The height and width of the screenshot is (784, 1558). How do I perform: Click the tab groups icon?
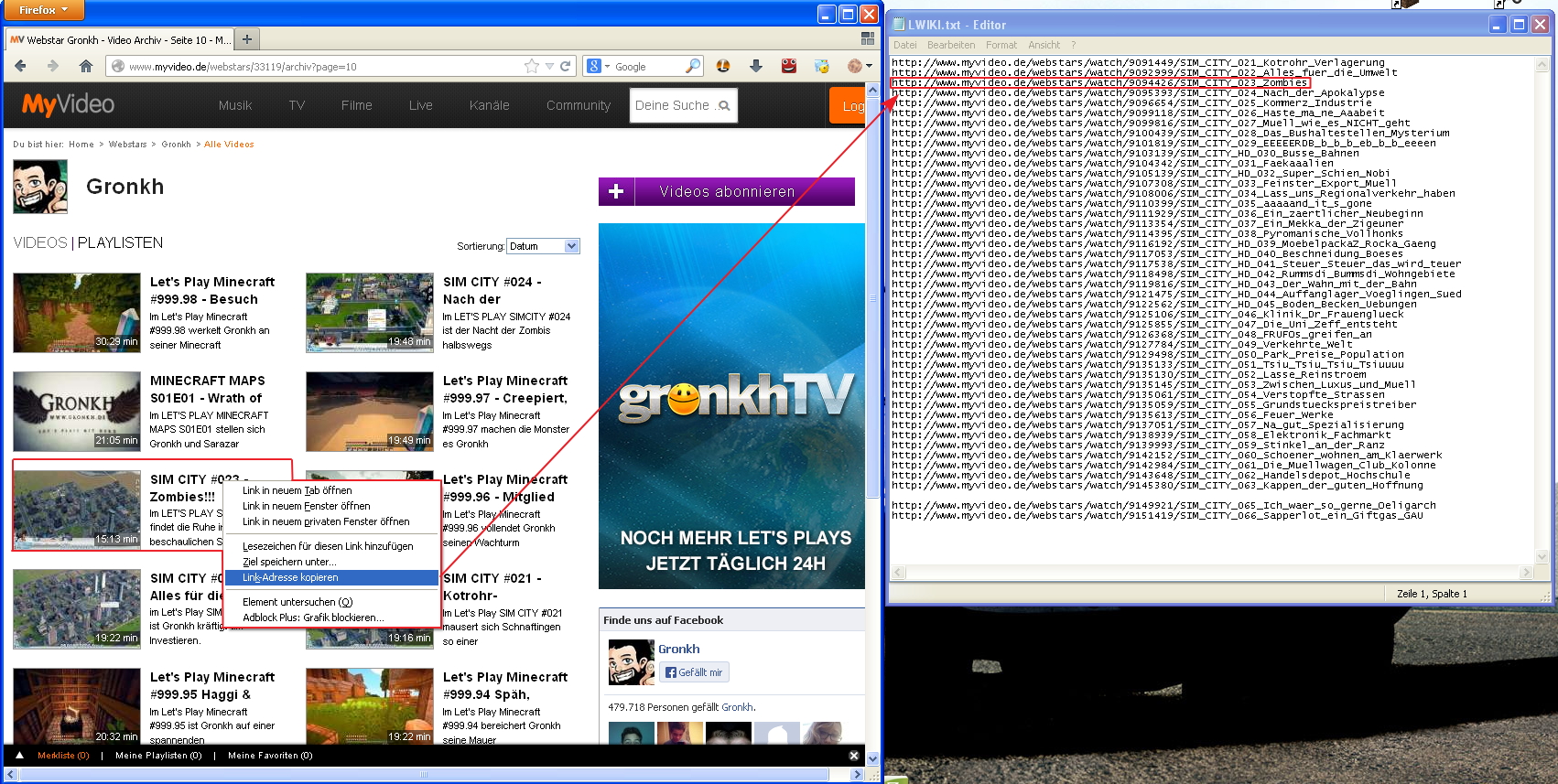click(868, 38)
